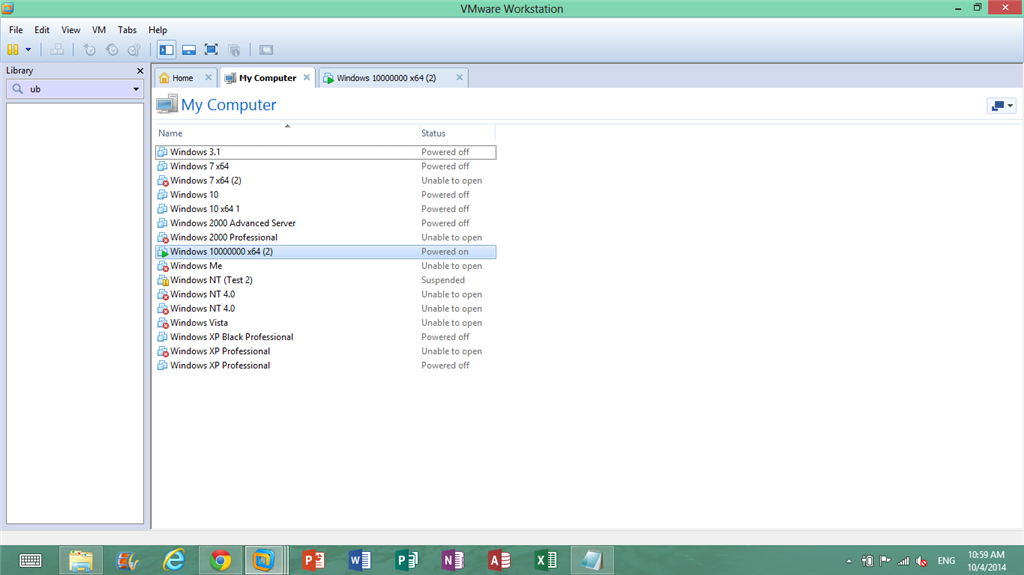Switch to the Home tab

pyautogui.click(x=183, y=78)
